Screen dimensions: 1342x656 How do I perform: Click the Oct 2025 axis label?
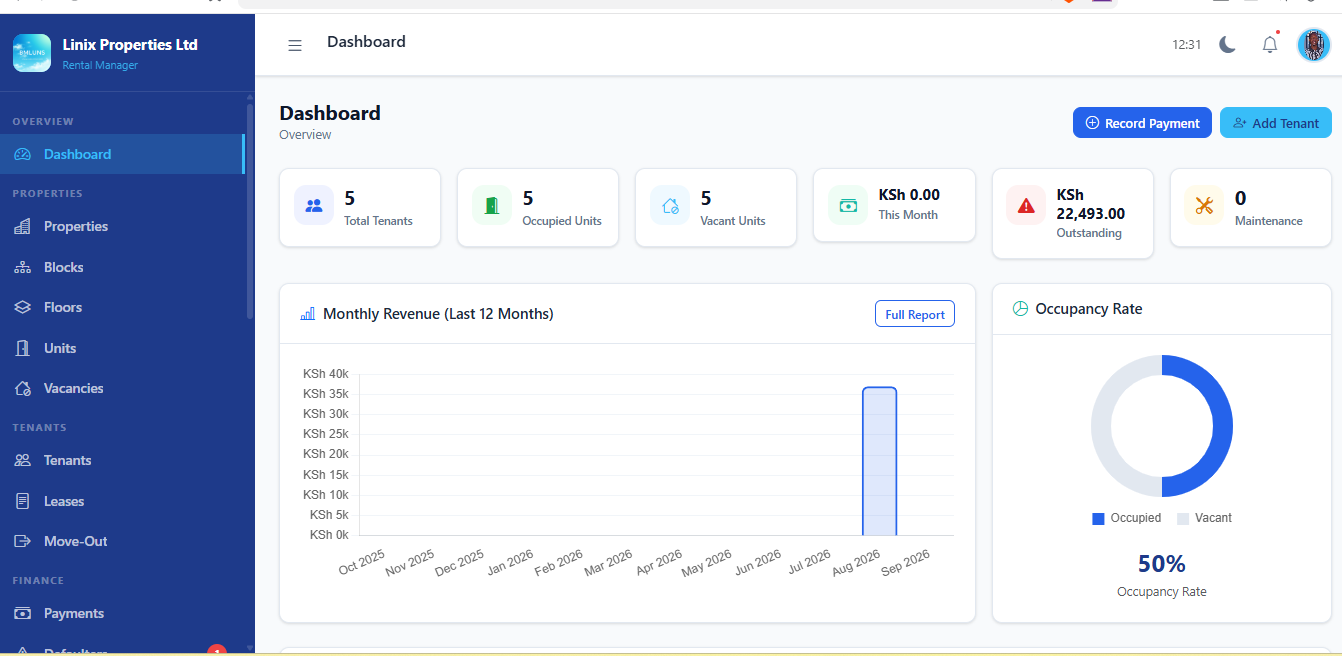(x=361, y=562)
